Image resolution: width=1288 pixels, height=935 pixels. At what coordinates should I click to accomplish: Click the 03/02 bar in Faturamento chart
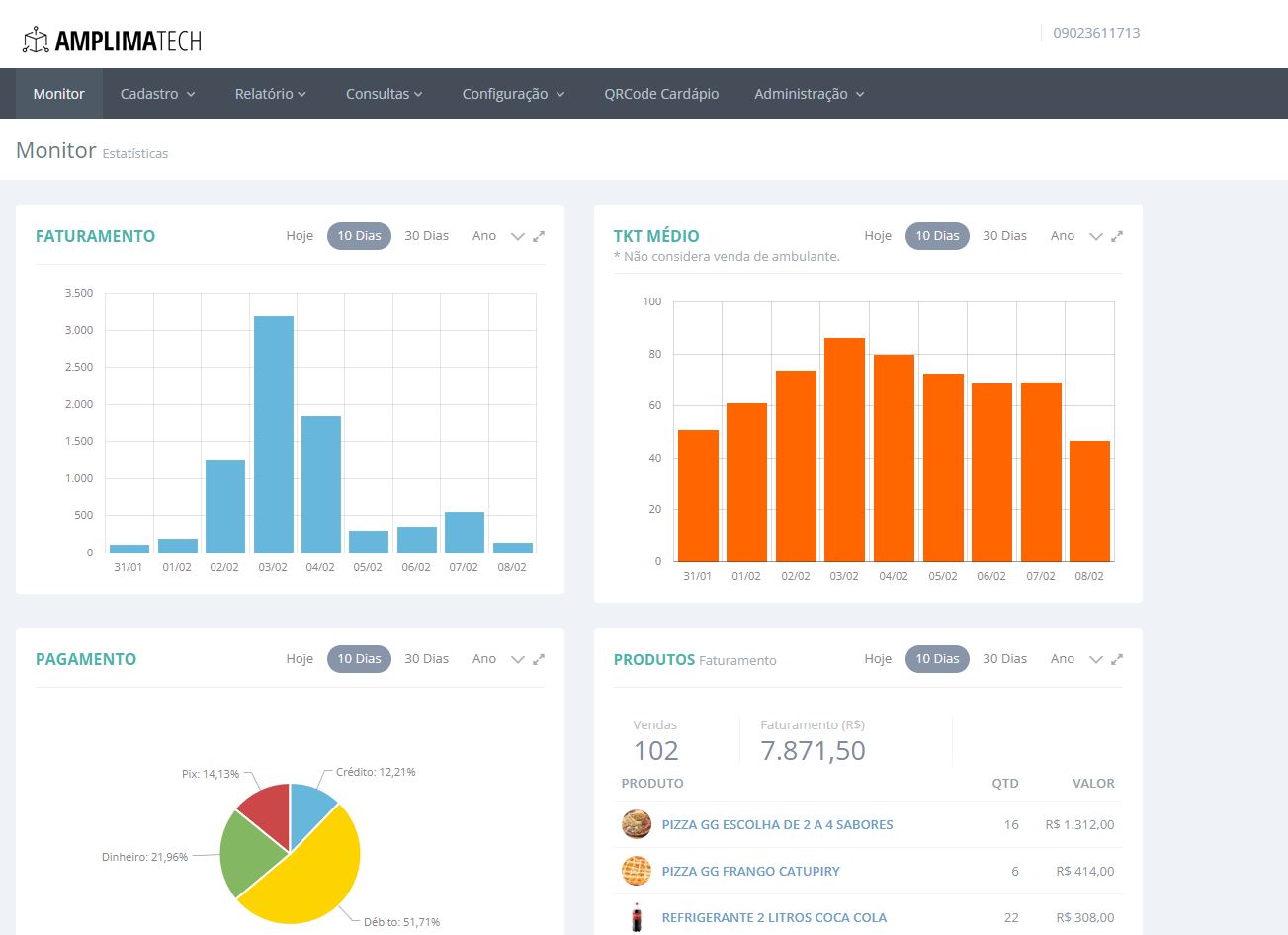pos(274,434)
